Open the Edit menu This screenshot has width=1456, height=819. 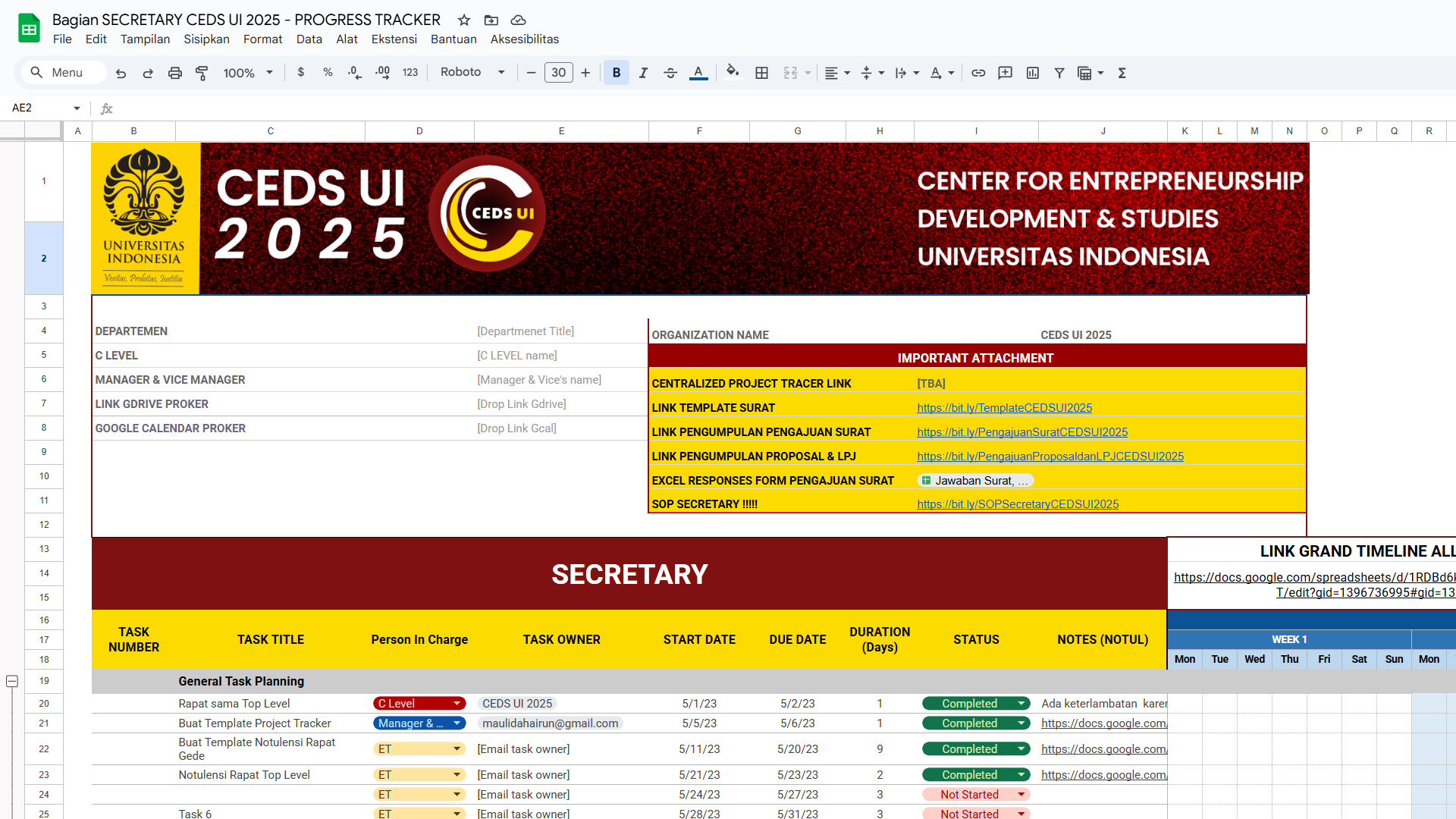tap(96, 39)
